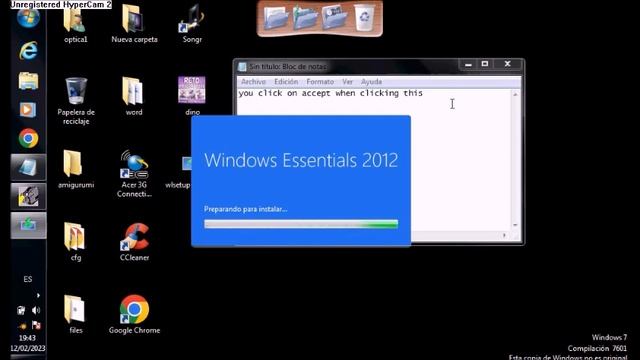Open Windows Media Player taskbar icon

click(x=28, y=110)
